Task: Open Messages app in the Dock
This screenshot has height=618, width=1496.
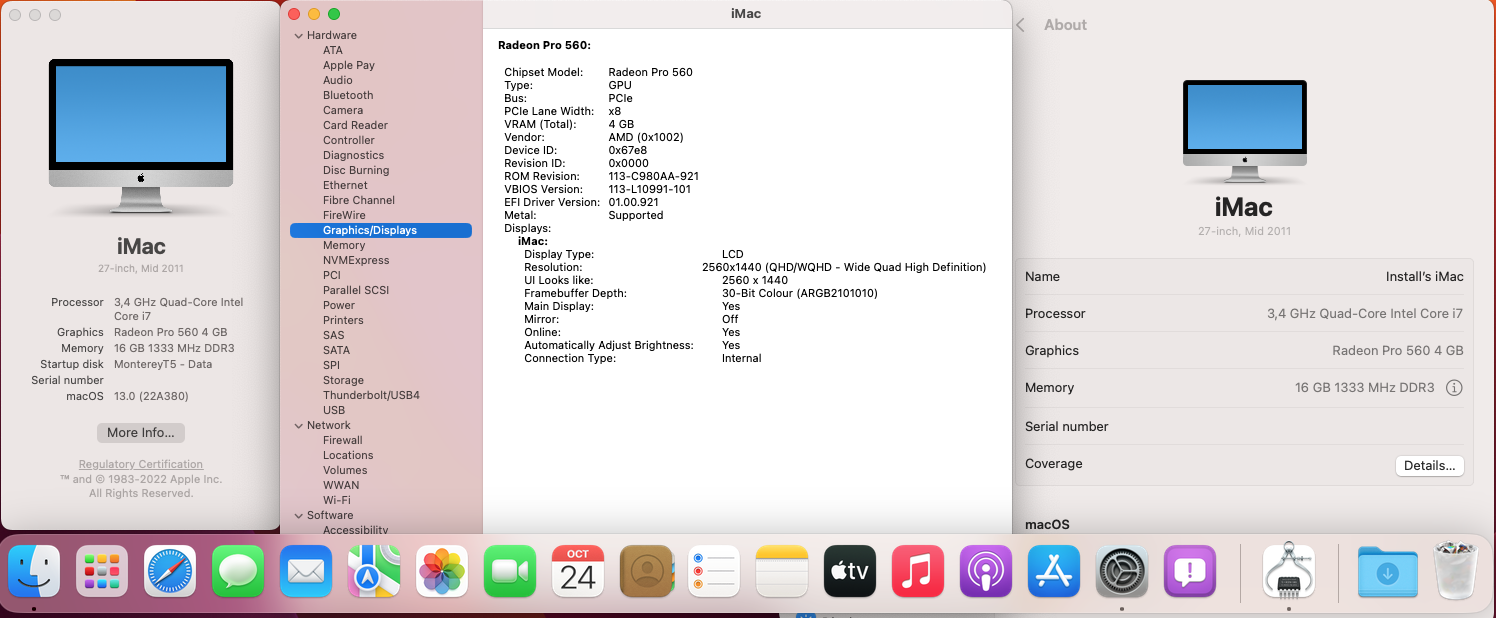Action: pyautogui.click(x=238, y=572)
